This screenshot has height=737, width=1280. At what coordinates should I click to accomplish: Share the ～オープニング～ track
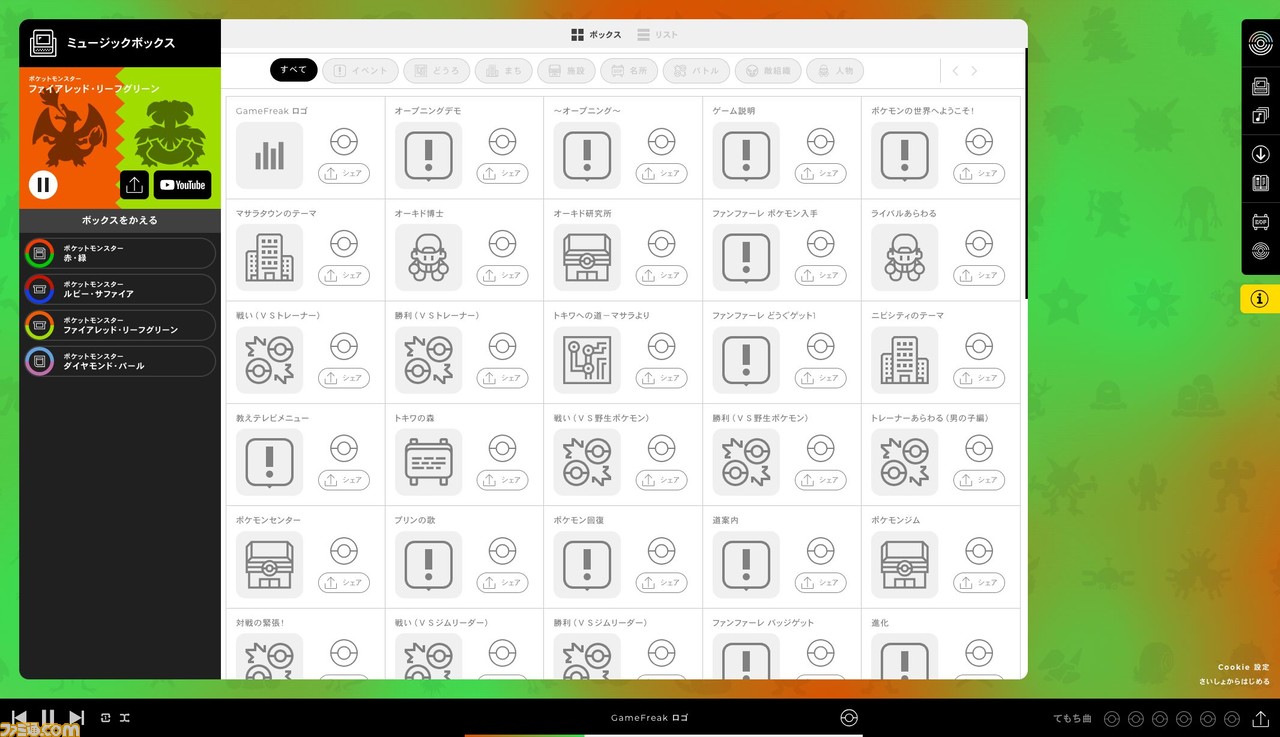[x=661, y=173]
